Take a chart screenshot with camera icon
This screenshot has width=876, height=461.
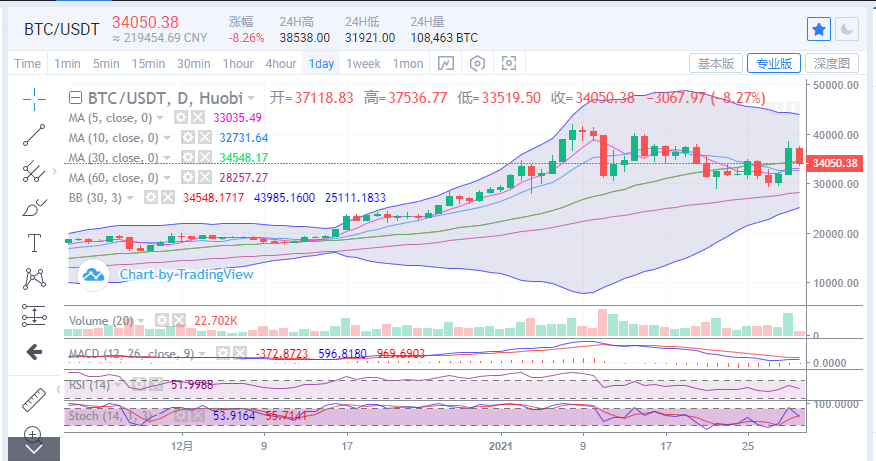point(508,64)
